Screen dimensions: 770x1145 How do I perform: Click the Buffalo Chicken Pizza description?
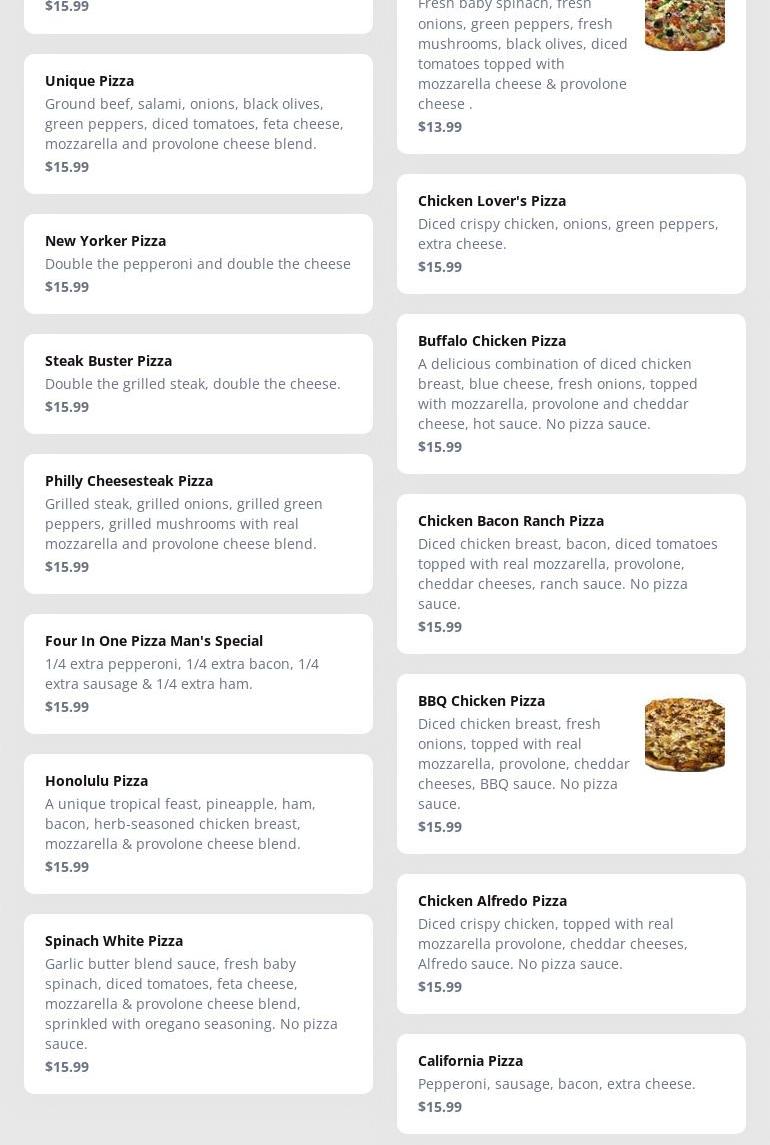click(x=558, y=393)
